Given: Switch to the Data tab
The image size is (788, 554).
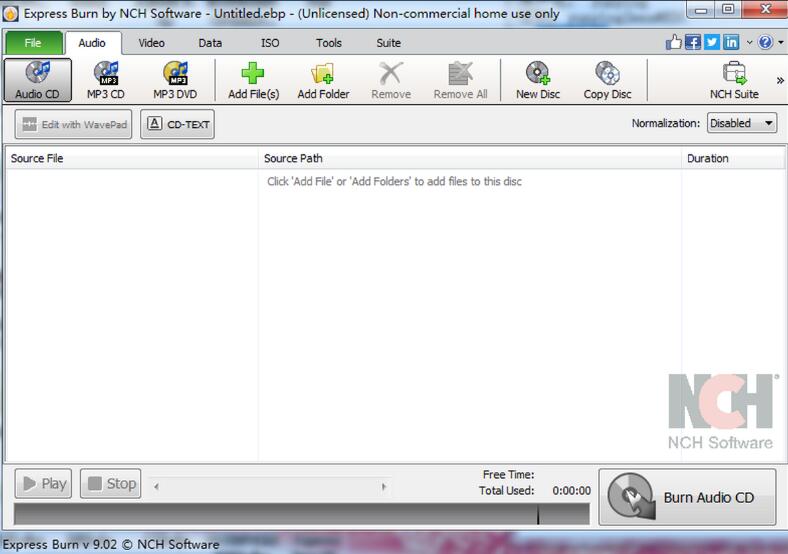Looking at the screenshot, I should tap(210, 43).
